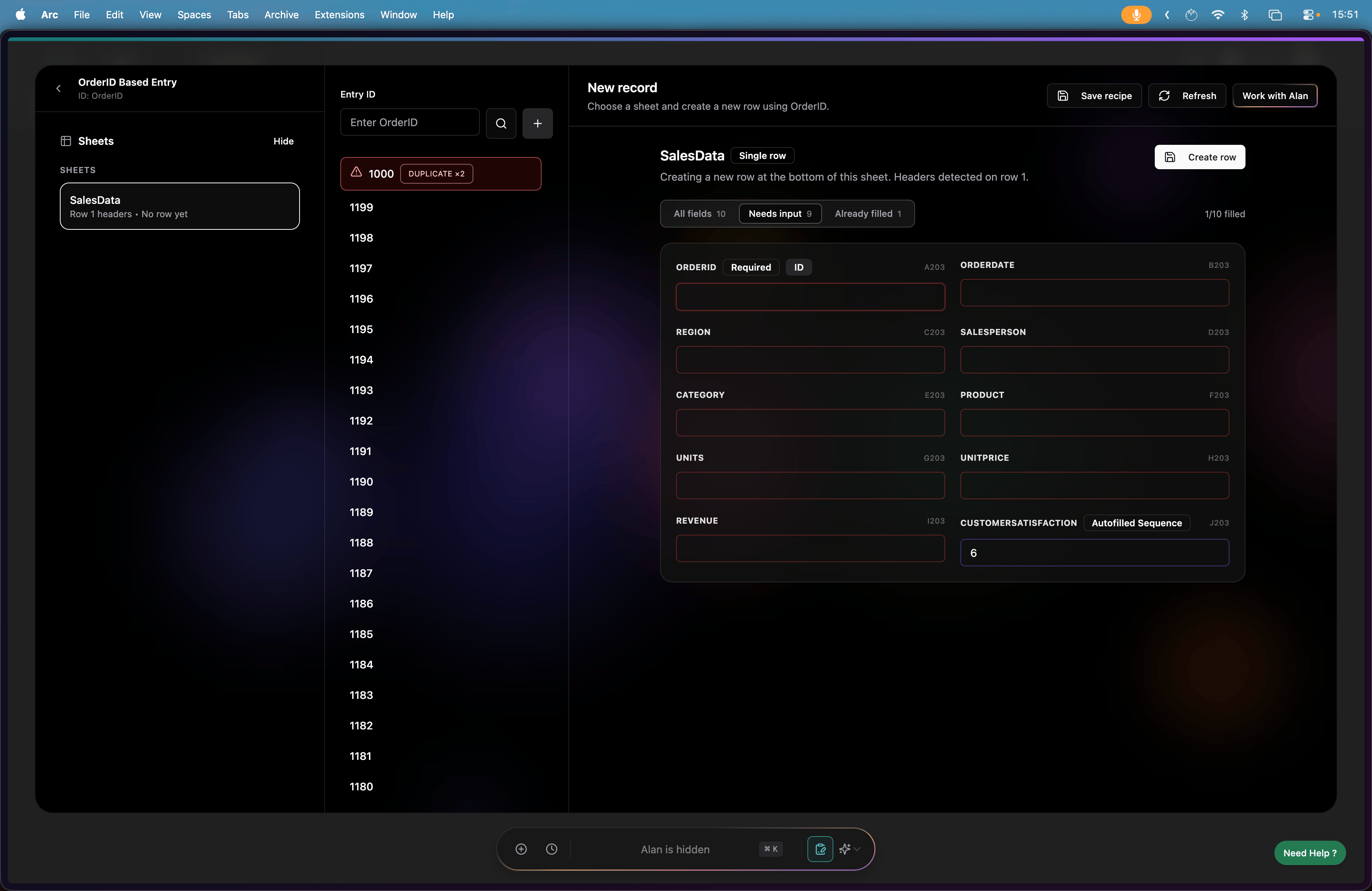1372x891 pixels.
Task: Click the teal clipboard edit icon
Action: 820,849
